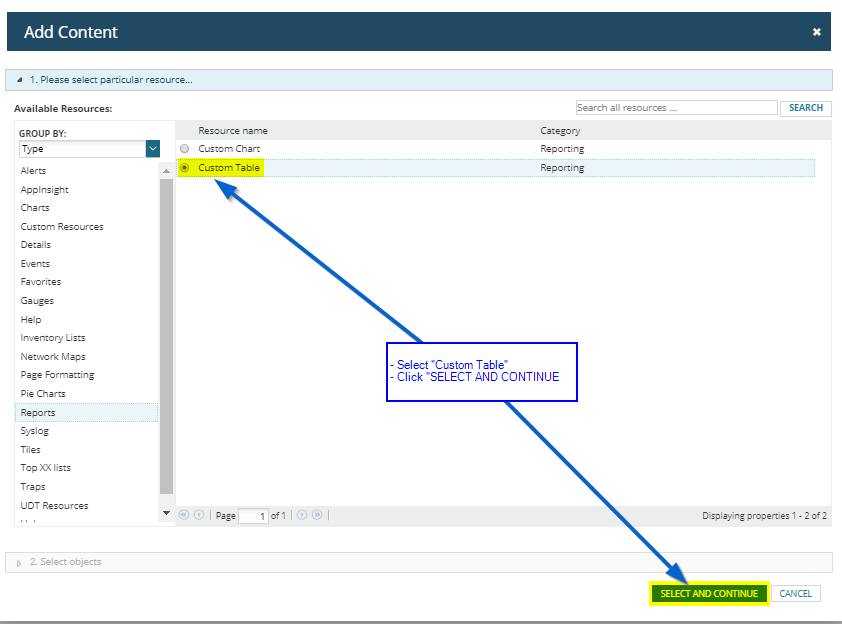Choose the Custom Resources group
The width and height of the screenshot is (842, 624).
62,227
